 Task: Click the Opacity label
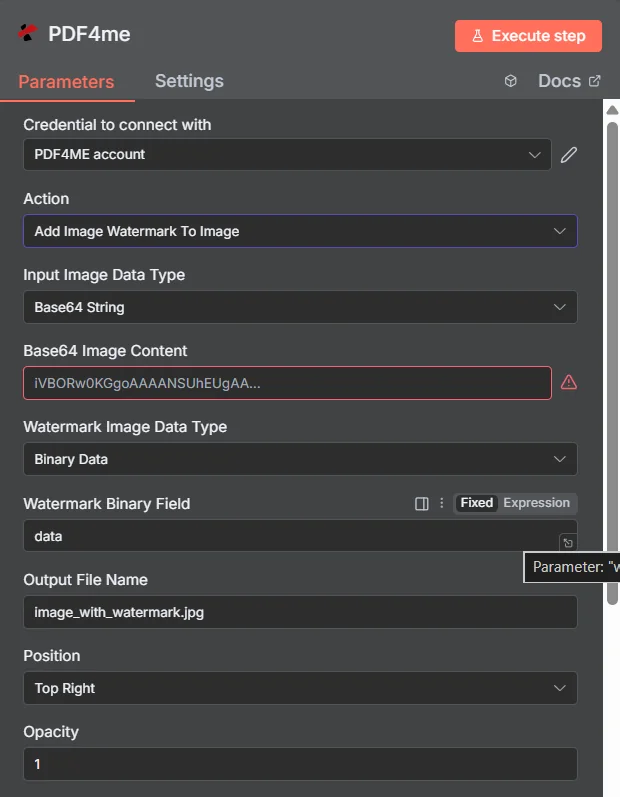pos(51,732)
